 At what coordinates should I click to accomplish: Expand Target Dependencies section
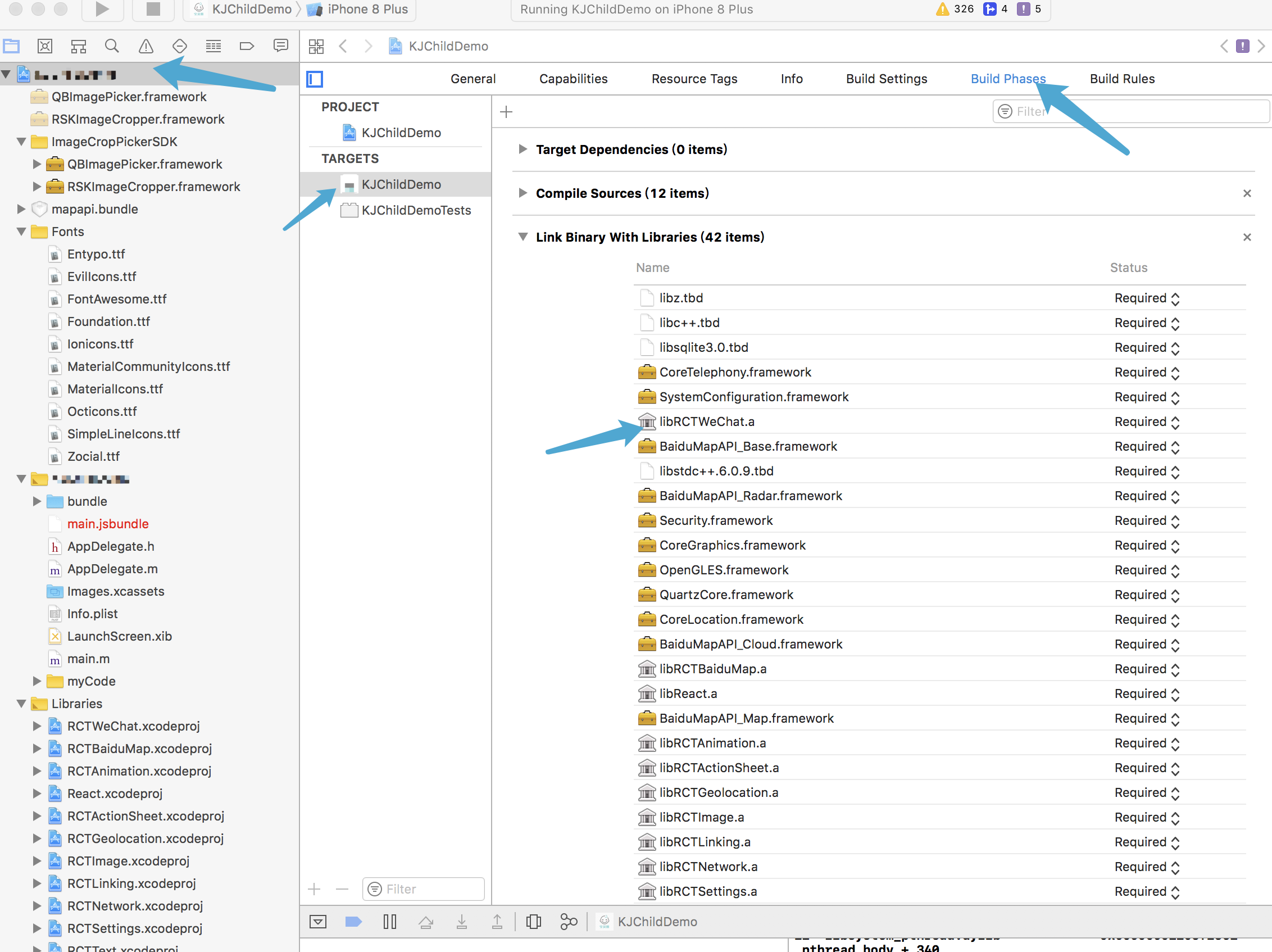[x=523, y=149]
